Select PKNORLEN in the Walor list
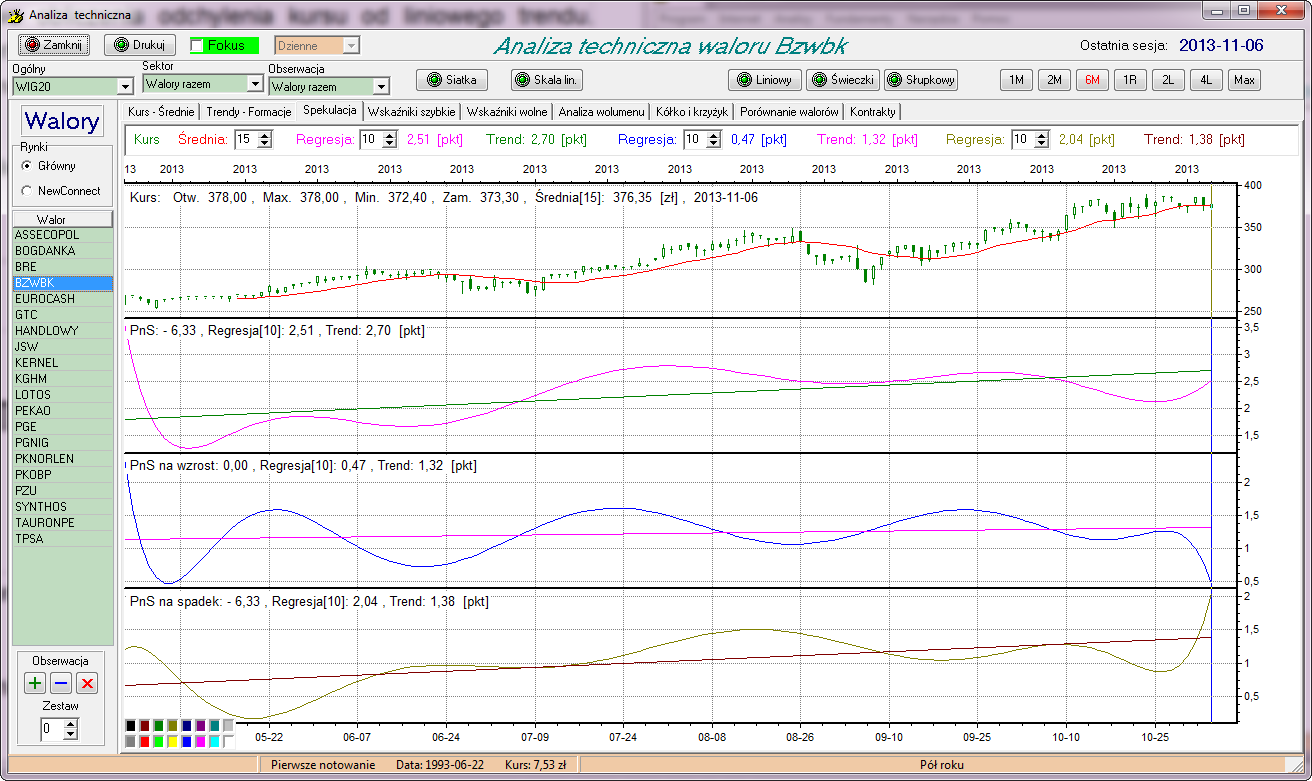Screen dimensions: 1312x781 63,459
